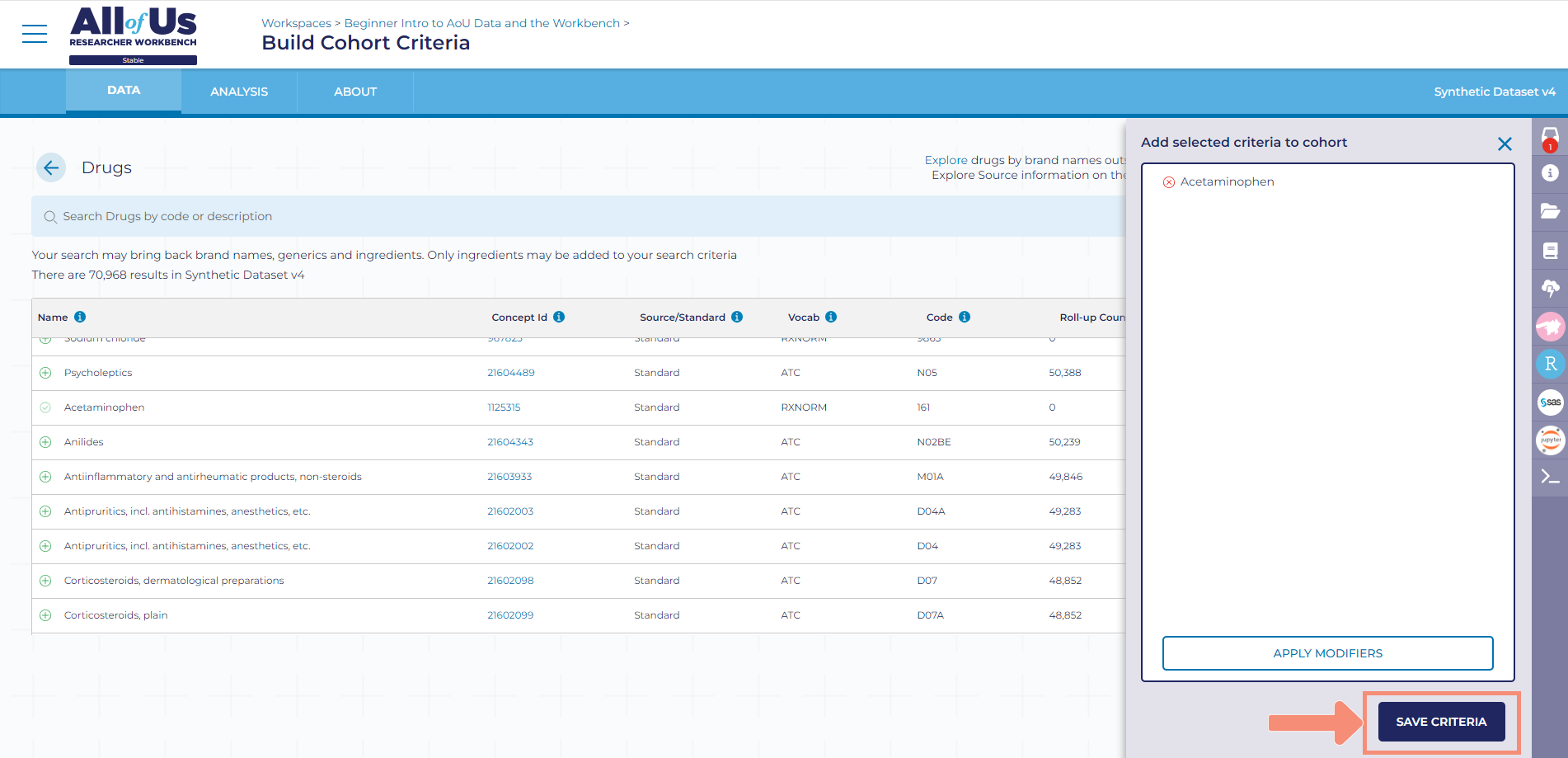Click concept id 21604489

point(510,373)
